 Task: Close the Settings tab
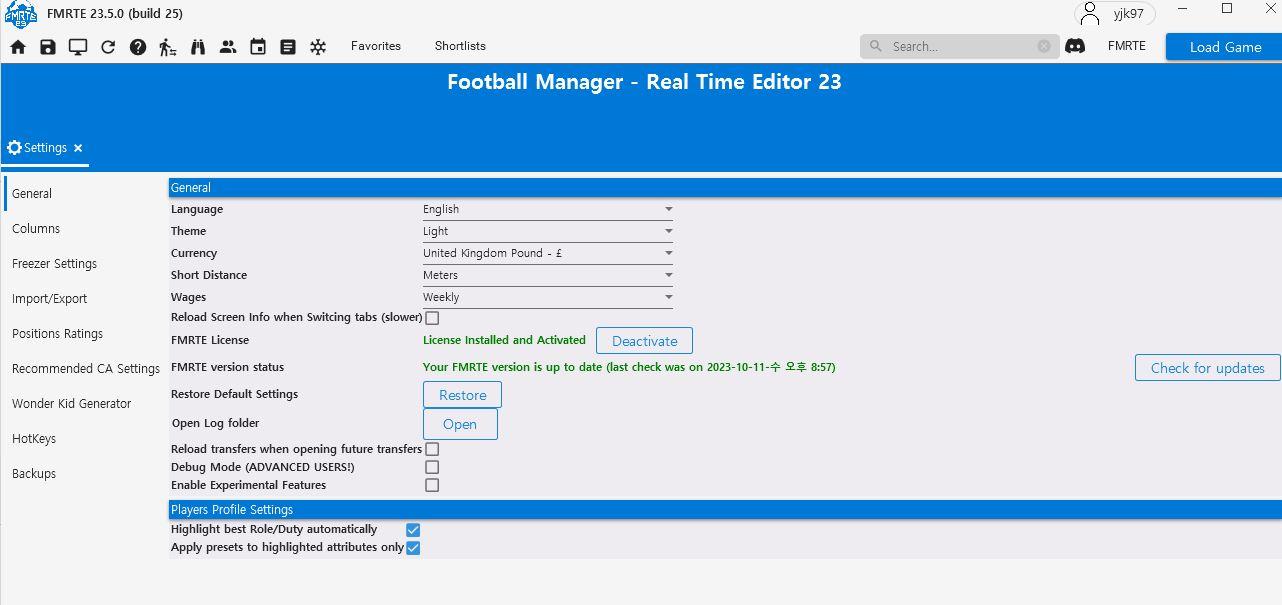(x=78, y=148)
